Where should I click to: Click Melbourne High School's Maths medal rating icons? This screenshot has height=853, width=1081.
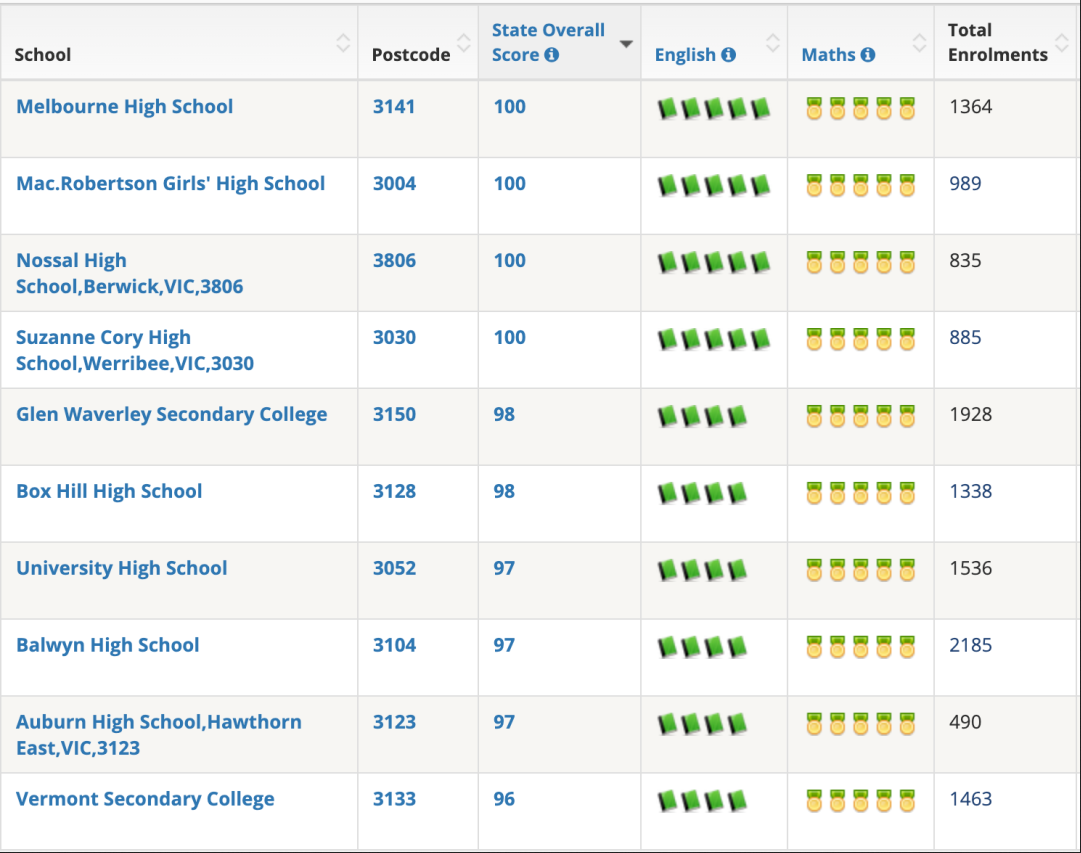860,108
